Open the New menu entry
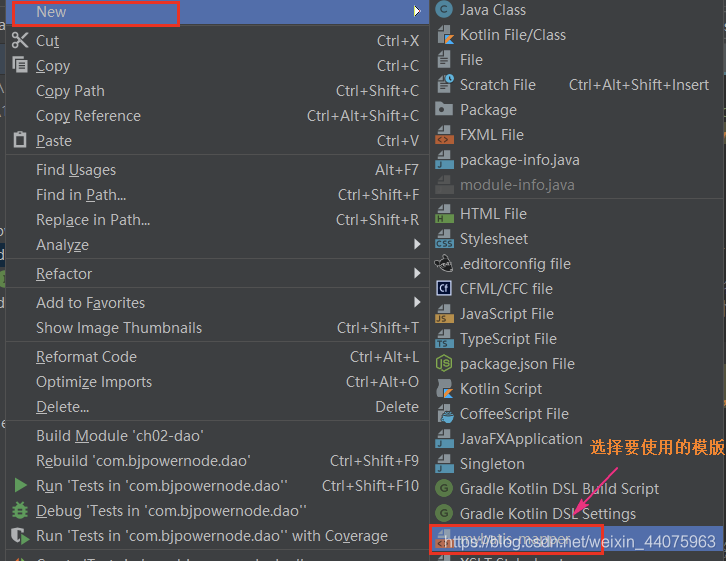This screenshot has width=726, height=561. (x=218, y=12)
